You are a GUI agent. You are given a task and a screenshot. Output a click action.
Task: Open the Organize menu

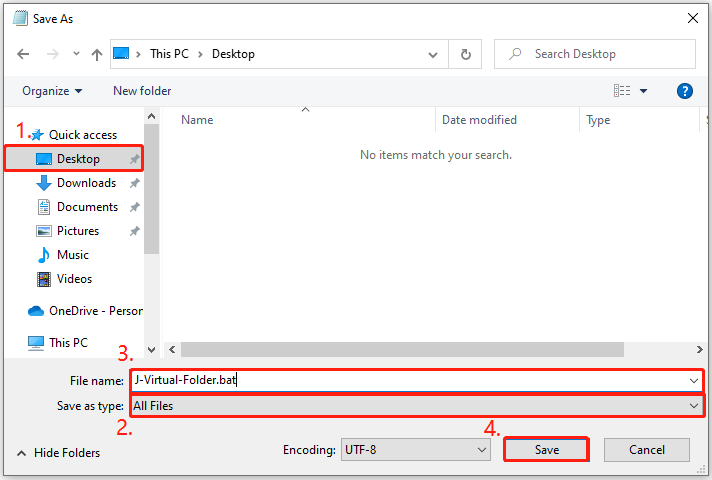pos(52,91)
